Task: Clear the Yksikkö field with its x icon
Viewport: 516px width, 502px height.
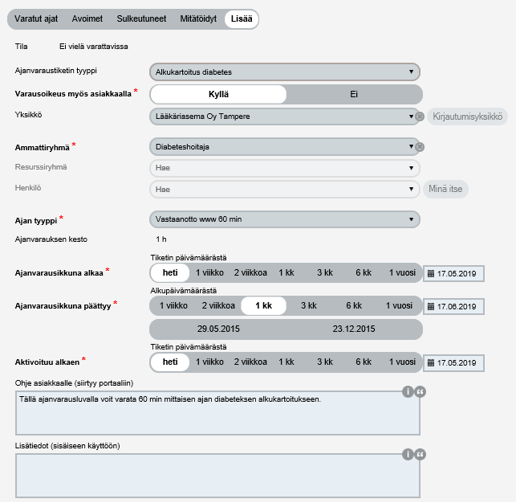Action: click(x=420, y=117)
